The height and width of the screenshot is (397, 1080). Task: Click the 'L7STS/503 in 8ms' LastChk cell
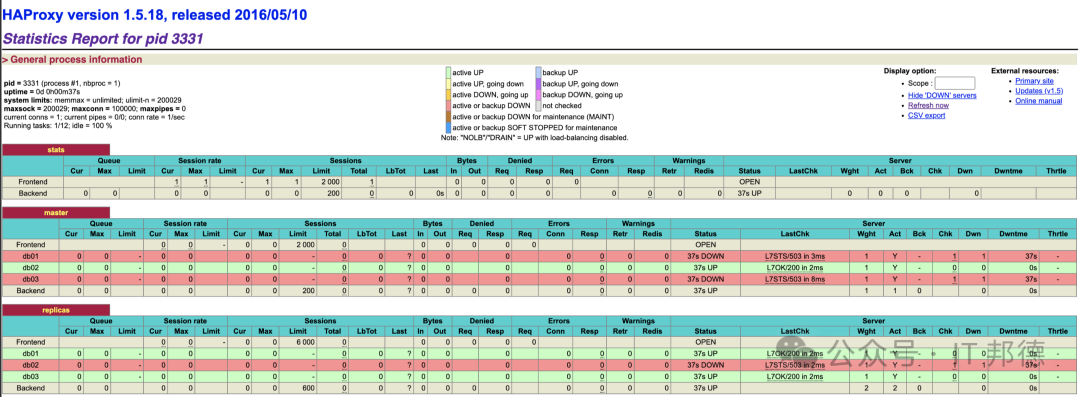[794, 279]
